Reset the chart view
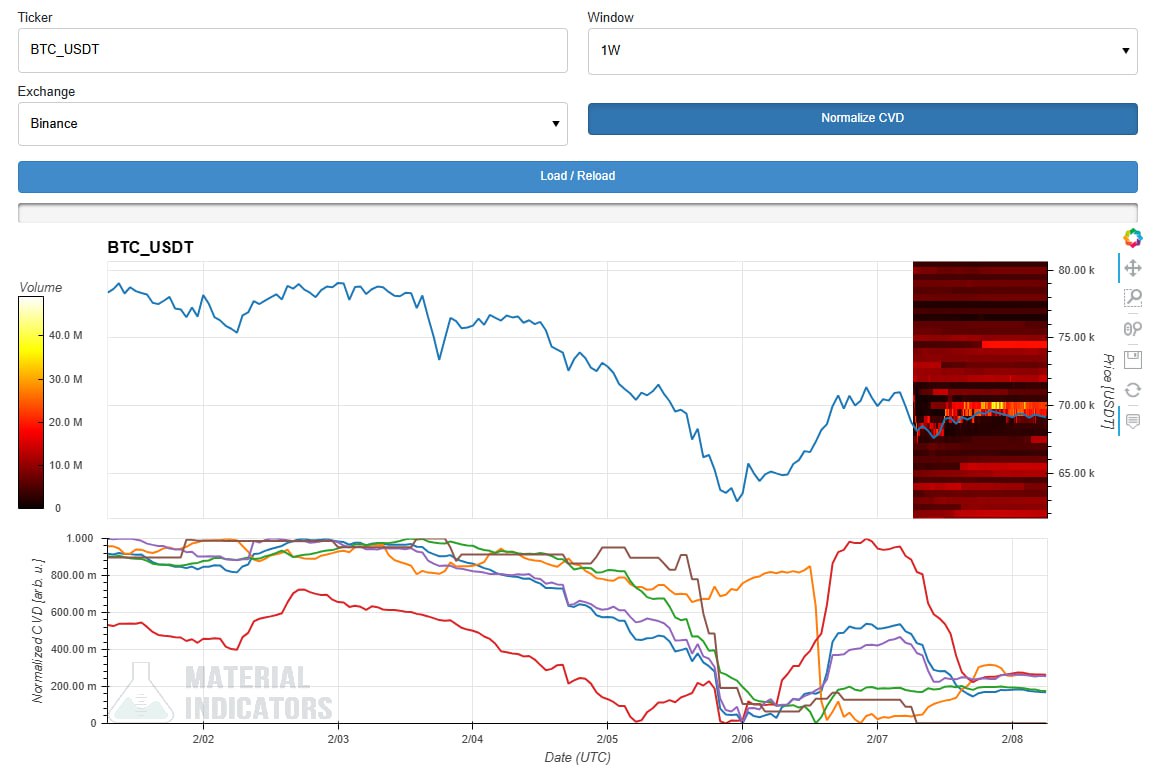The height and width of the screenshot is (776, 1156). click(x=1132, y=390)
